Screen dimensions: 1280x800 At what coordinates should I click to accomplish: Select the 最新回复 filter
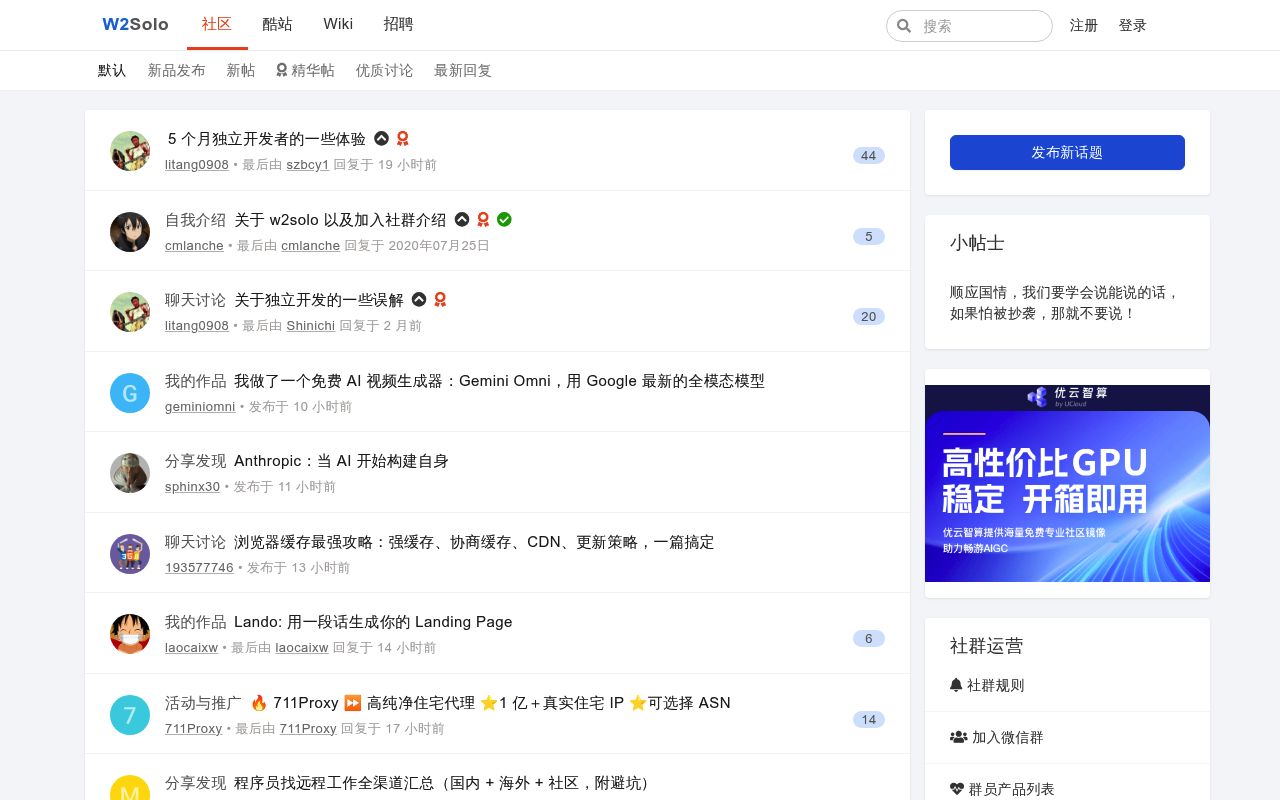point(462,70)
